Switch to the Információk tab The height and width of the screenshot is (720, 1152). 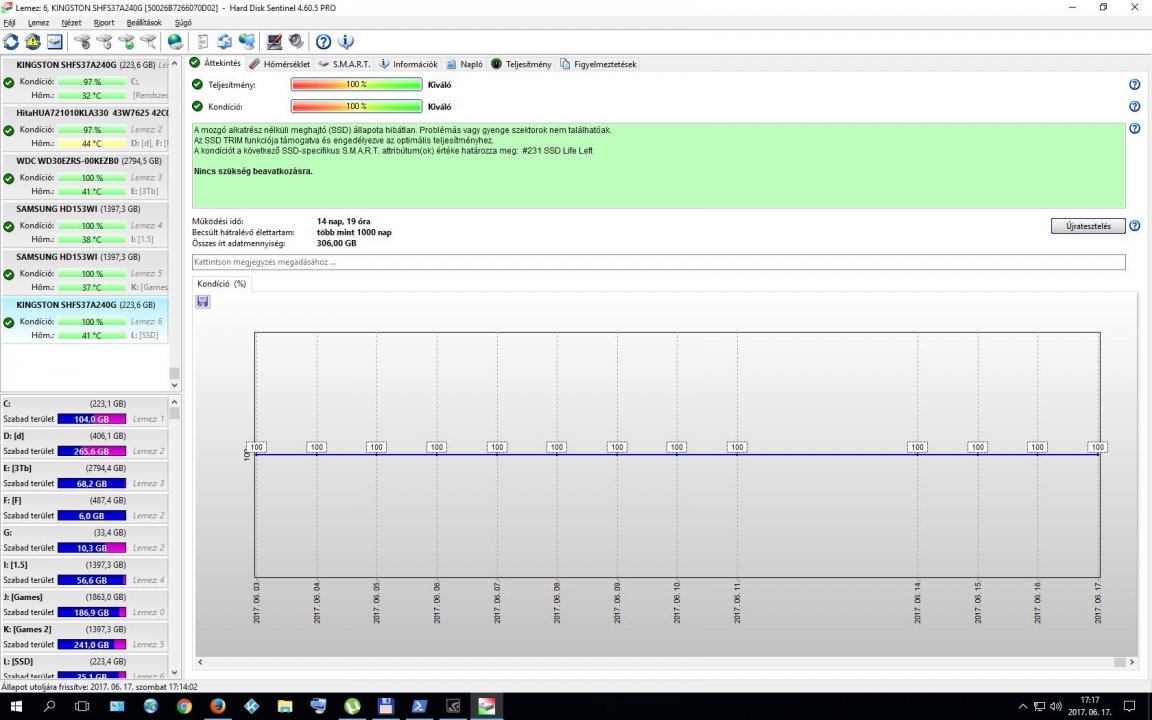(x=408, y=64)
